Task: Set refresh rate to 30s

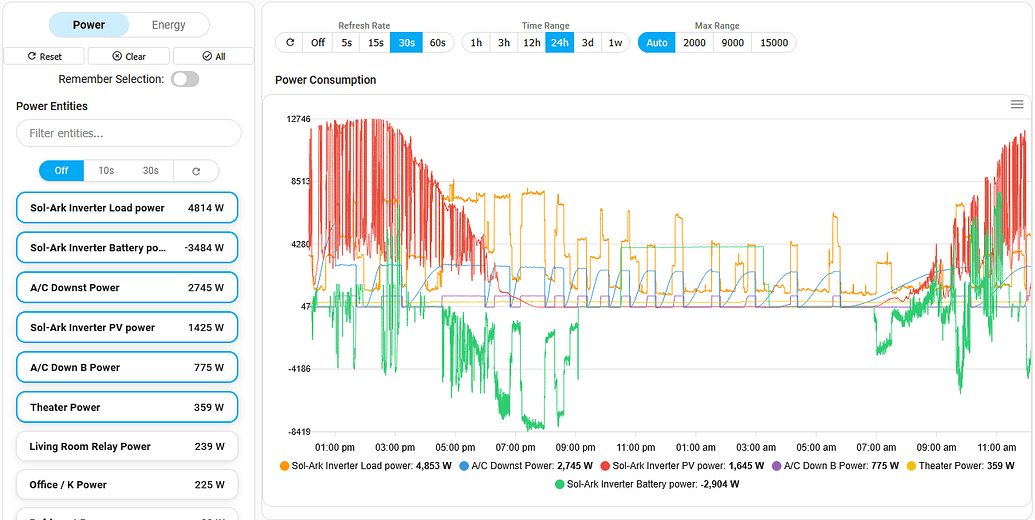Action: pyautogui.click(x=407, y=42)
